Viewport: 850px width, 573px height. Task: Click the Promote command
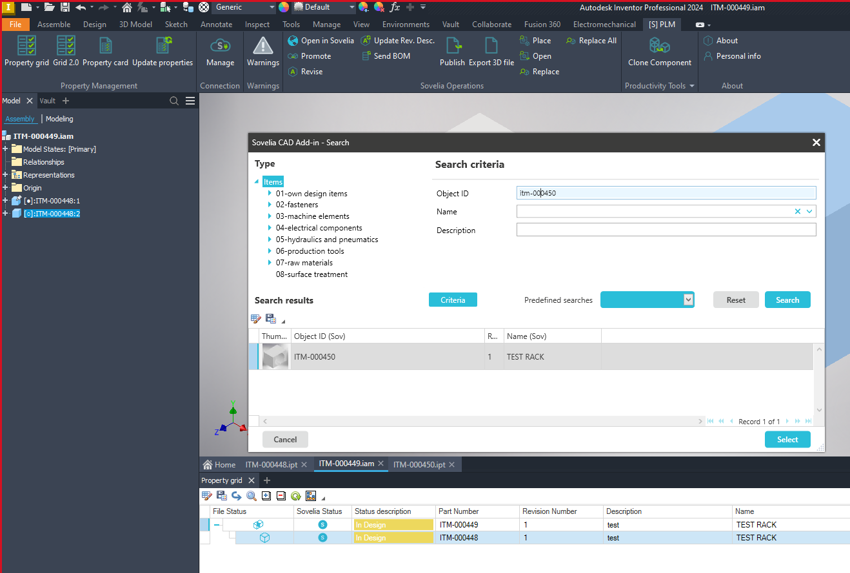click(x=310, y=56)
